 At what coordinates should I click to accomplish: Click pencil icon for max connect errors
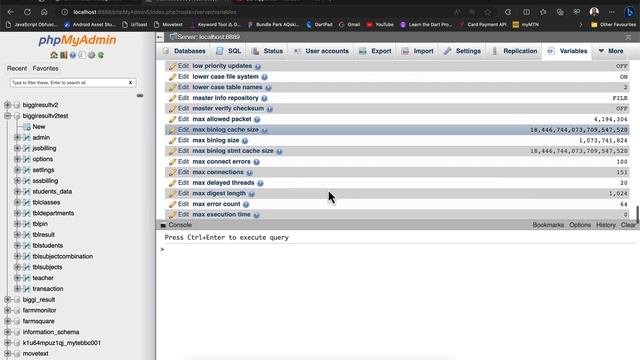click(172, 162)
